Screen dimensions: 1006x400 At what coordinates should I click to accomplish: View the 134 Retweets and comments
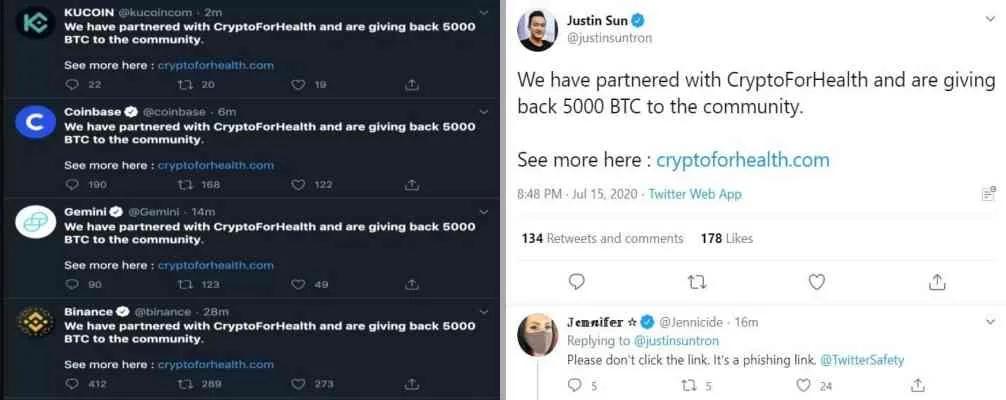pos(602,238)
